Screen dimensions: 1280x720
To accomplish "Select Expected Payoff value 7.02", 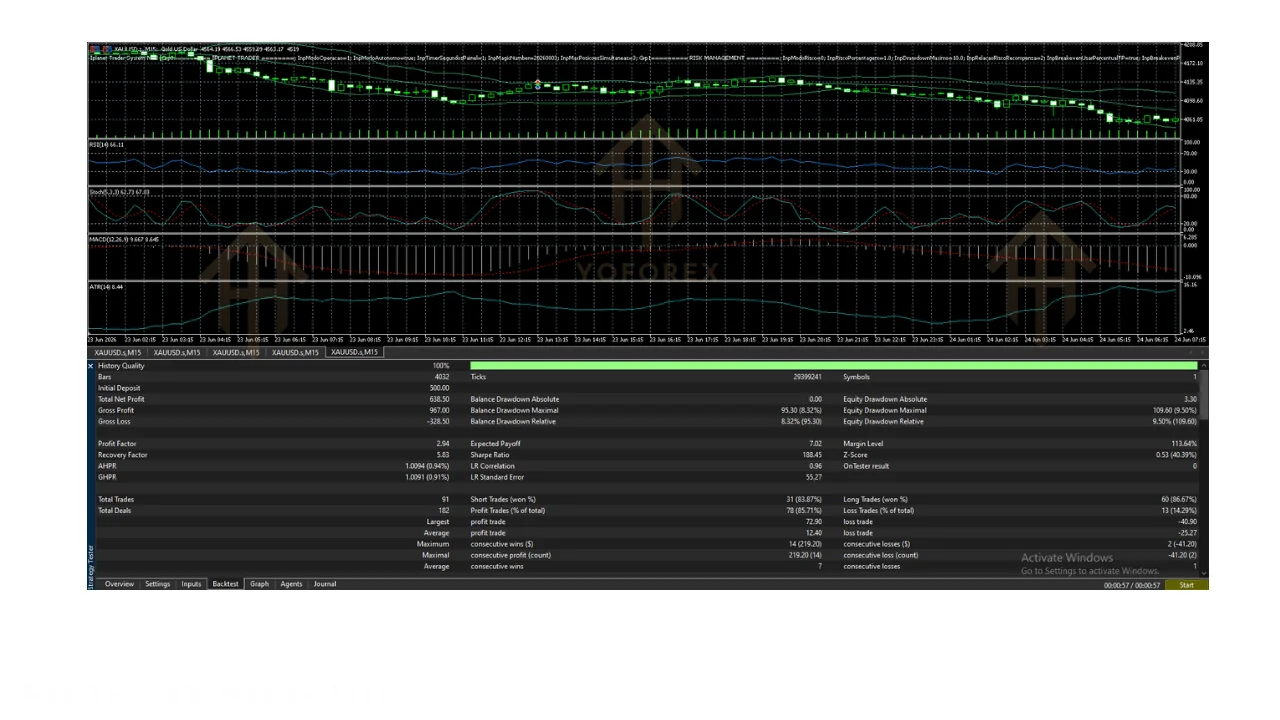I will pyautogui.click(x=815, y=443).
